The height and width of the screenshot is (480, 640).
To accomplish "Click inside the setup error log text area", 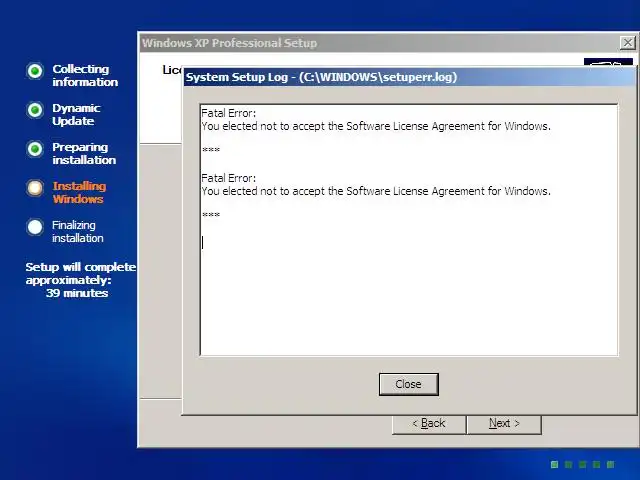I will [409, 230].
